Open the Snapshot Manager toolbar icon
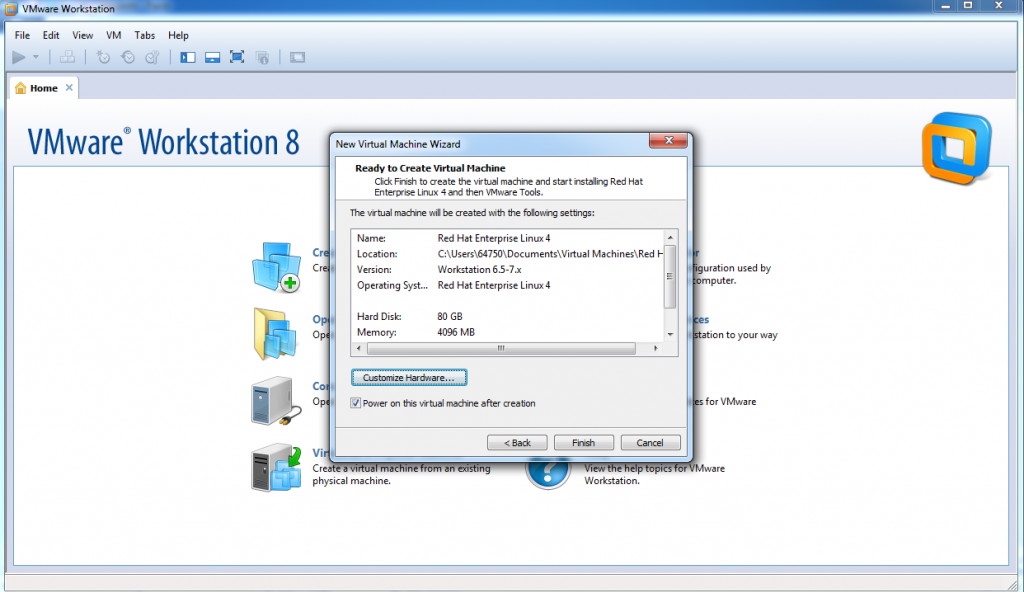The image size is (1024, 592). click(153, 58)
